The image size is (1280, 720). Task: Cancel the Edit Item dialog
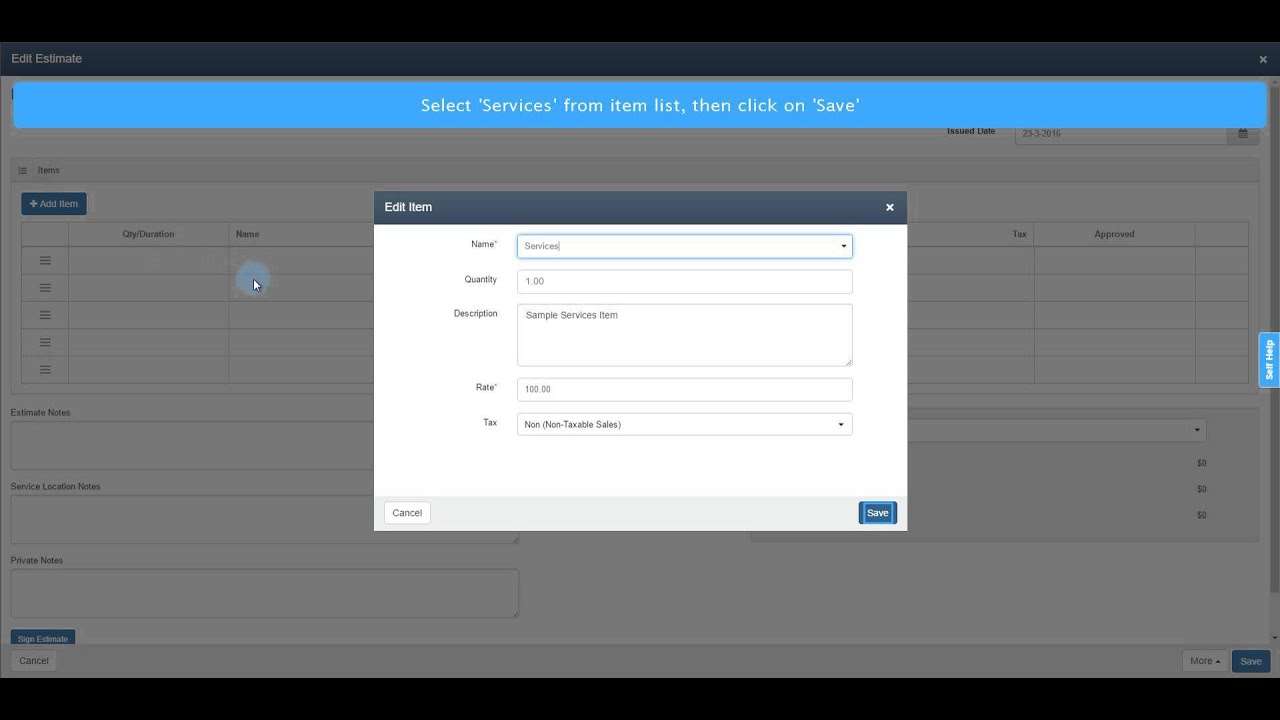407,513
